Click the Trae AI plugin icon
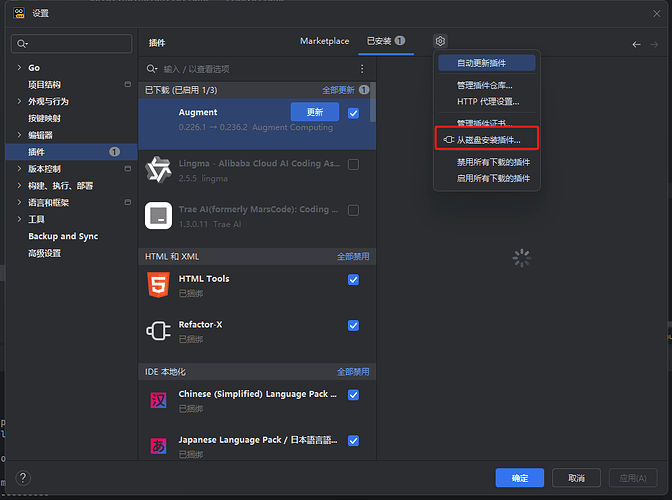Viewport: 672px width, 500px height. (x=158, y=216)
